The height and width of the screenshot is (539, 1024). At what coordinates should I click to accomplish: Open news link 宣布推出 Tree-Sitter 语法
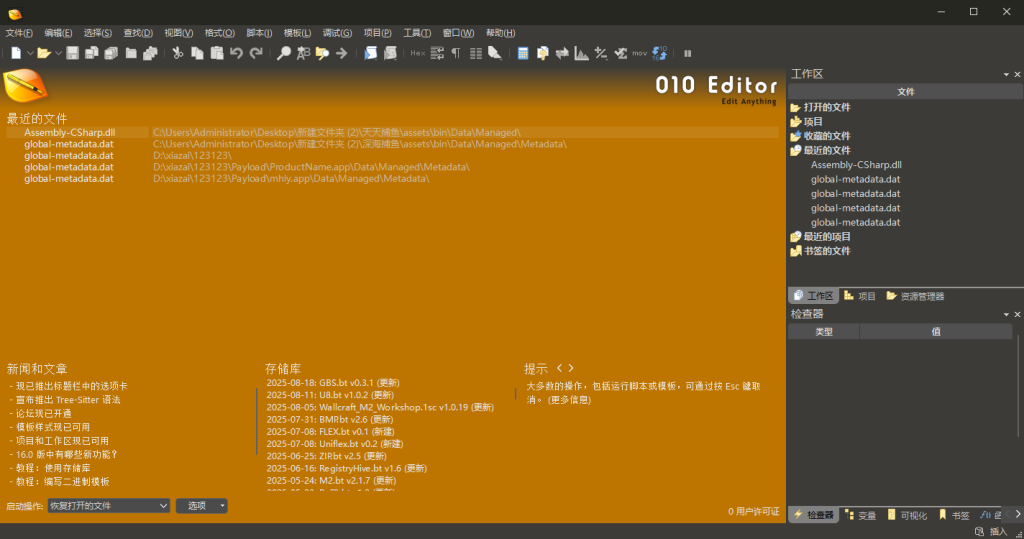68,400
